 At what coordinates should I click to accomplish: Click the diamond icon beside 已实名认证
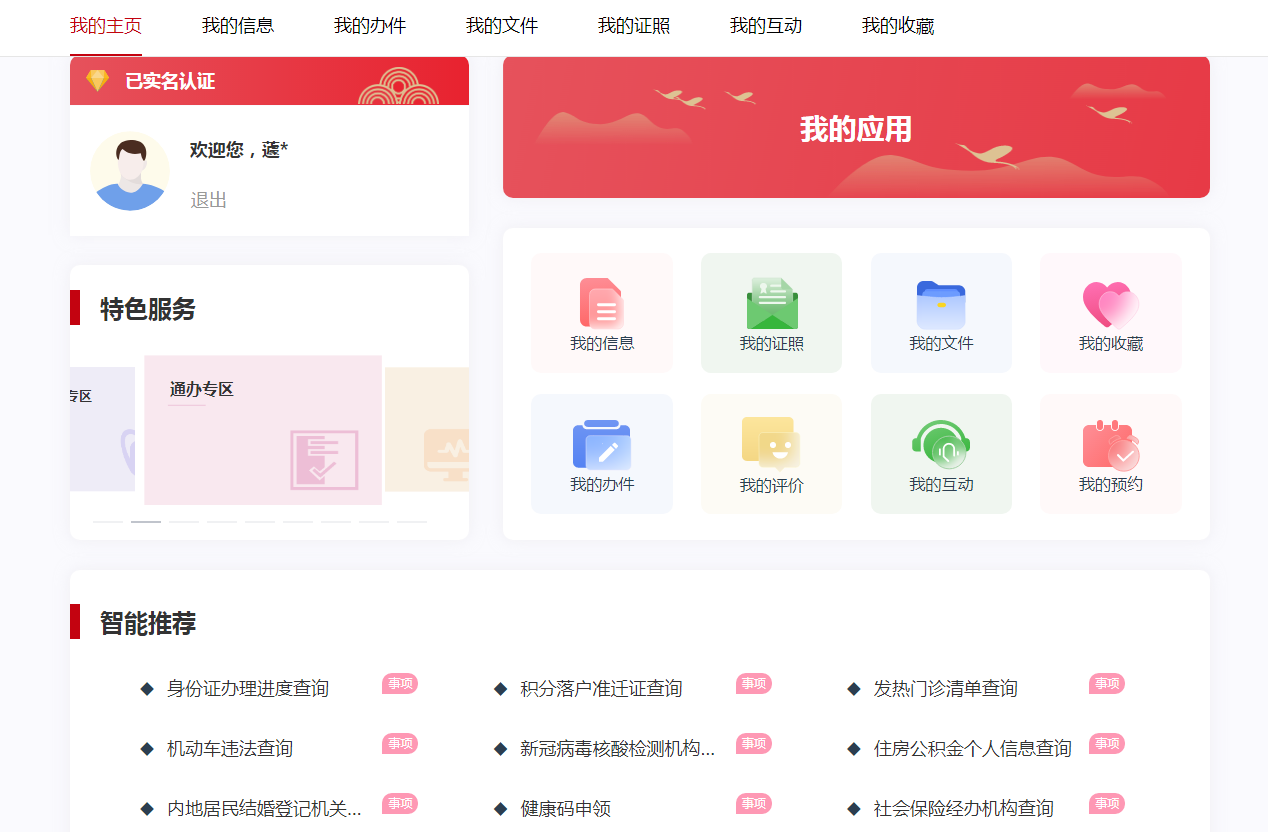tap(97, 81)
